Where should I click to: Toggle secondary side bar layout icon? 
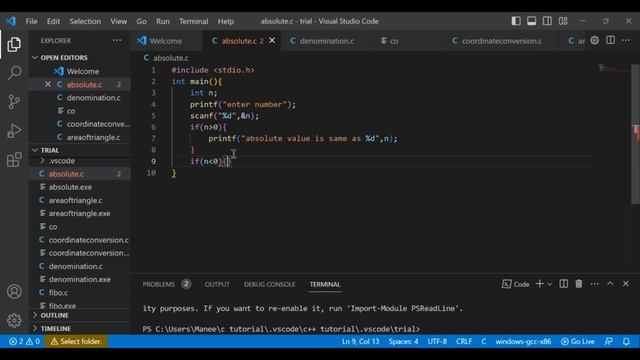coord(547,21)
